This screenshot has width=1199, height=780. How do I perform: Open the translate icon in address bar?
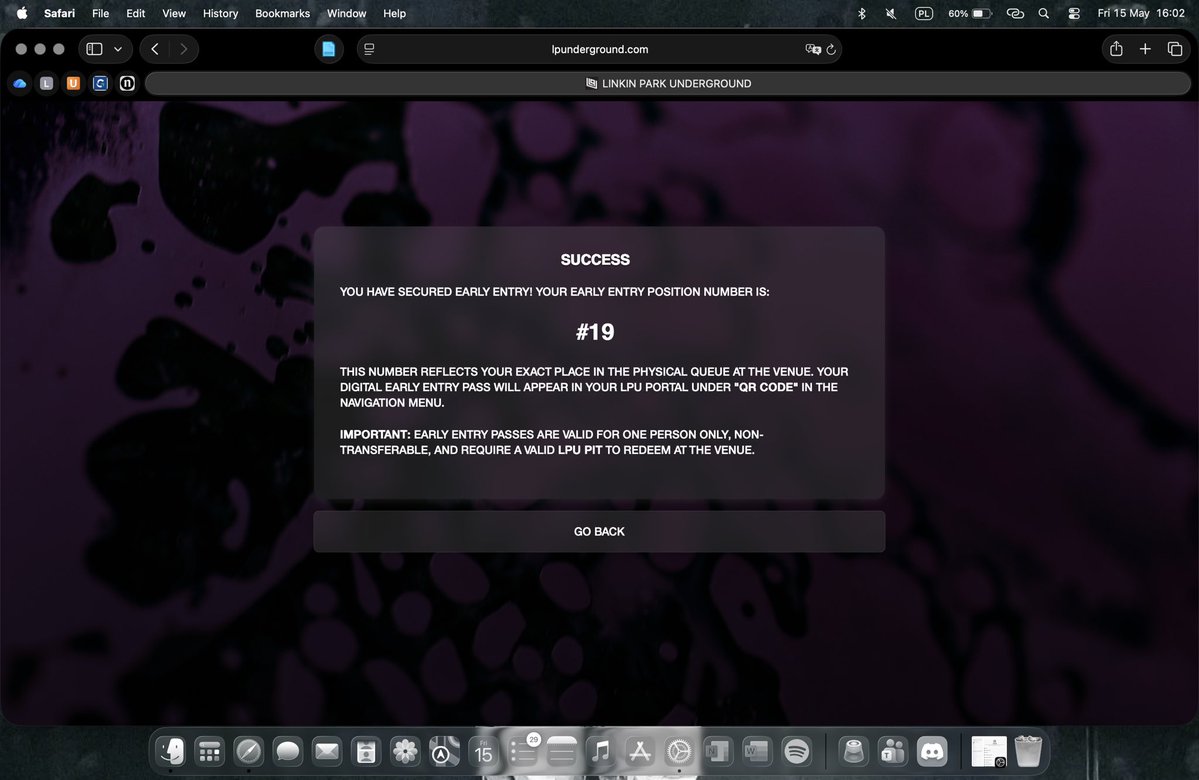pyautogui.click(x=812, y=49)
